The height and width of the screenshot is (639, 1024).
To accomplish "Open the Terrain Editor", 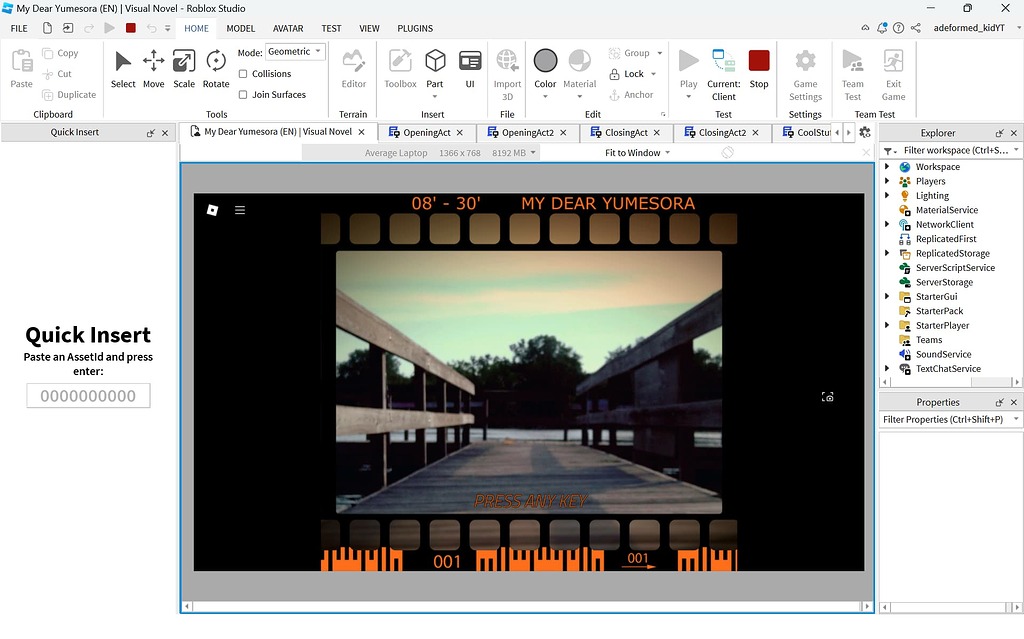I will tap(353, 70).
